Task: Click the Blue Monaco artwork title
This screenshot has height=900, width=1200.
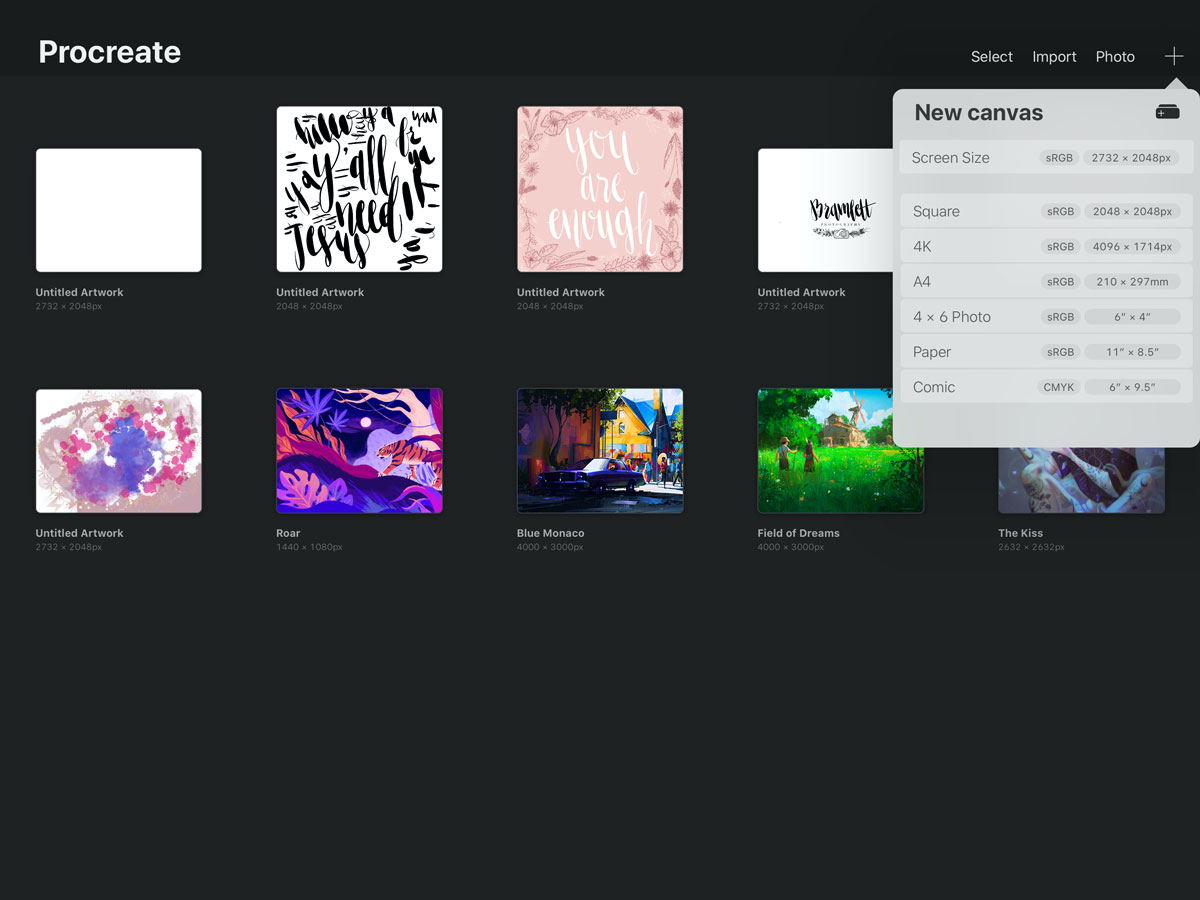Action: (x=550, y=533)
